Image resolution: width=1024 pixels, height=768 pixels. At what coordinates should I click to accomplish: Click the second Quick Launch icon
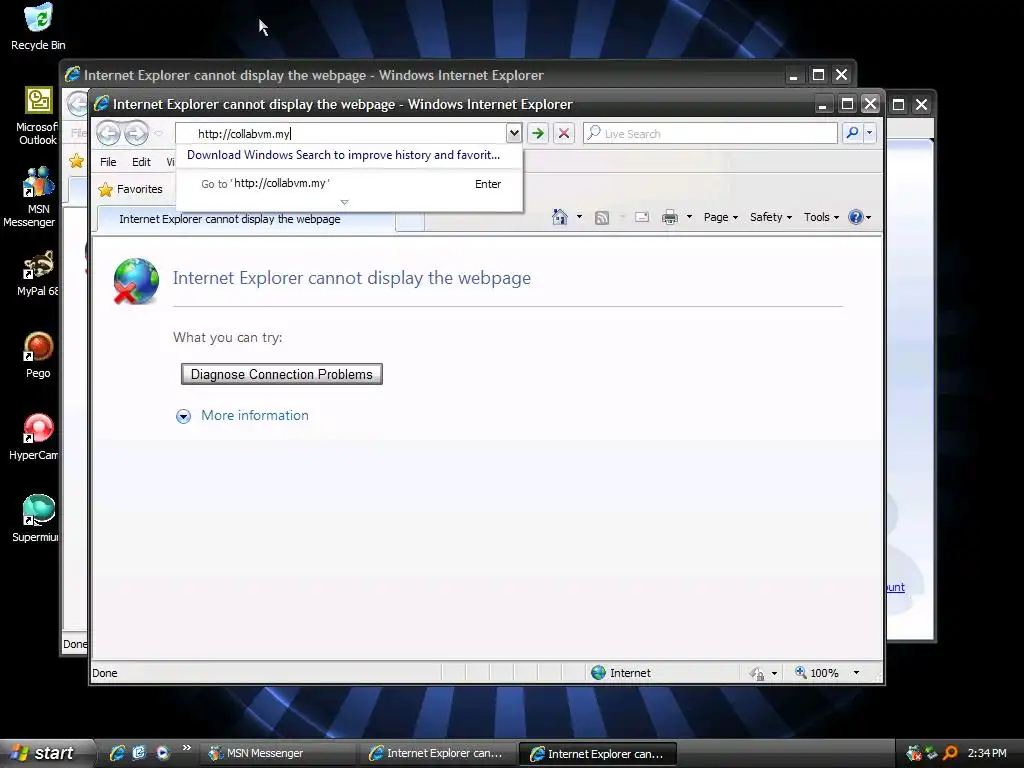tap(139, 753)
